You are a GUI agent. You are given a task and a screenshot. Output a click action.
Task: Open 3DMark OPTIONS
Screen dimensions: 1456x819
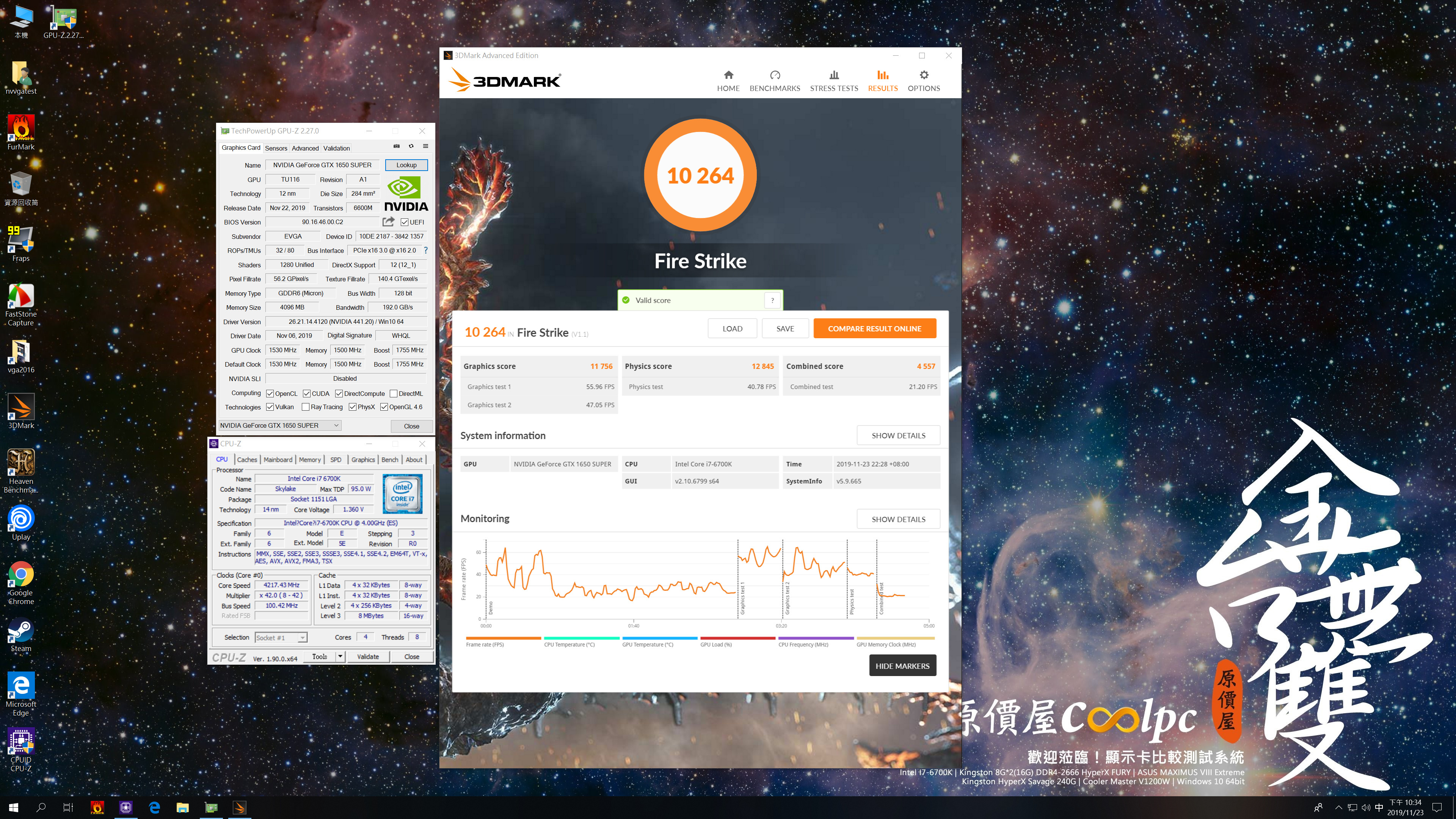pos(924,81)
